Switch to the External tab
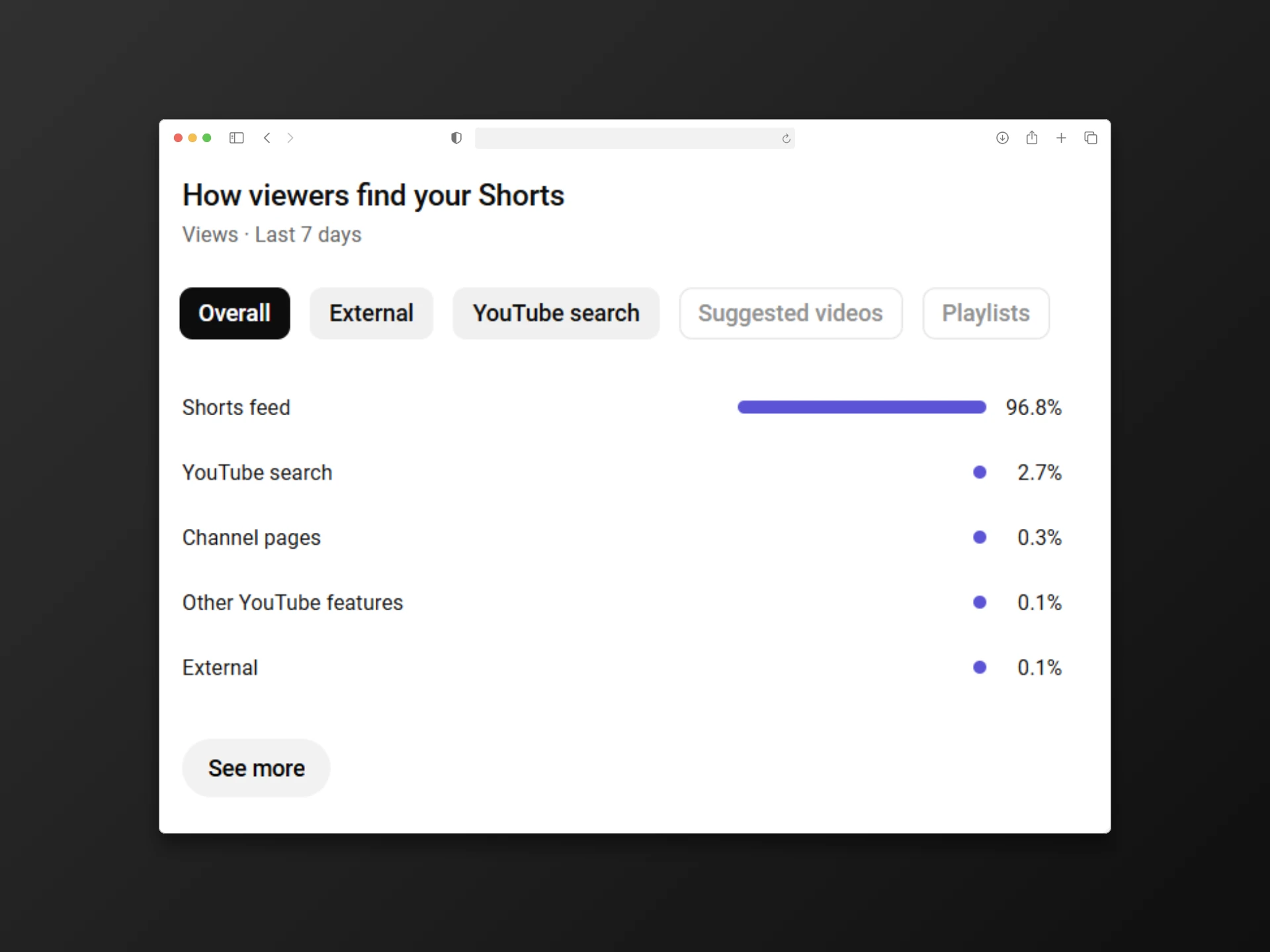 coord(371,313)
